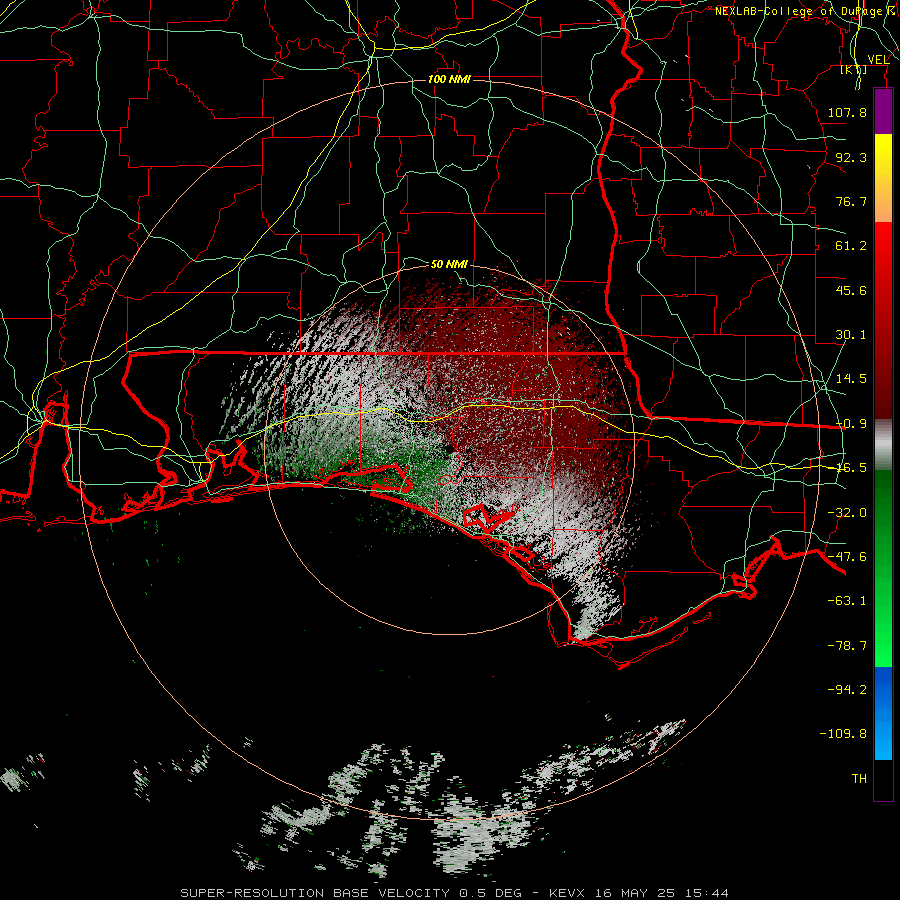Pick the bright green segment of color bar
The width and height of the screenshot is (900, 900).
pos(883,634)
